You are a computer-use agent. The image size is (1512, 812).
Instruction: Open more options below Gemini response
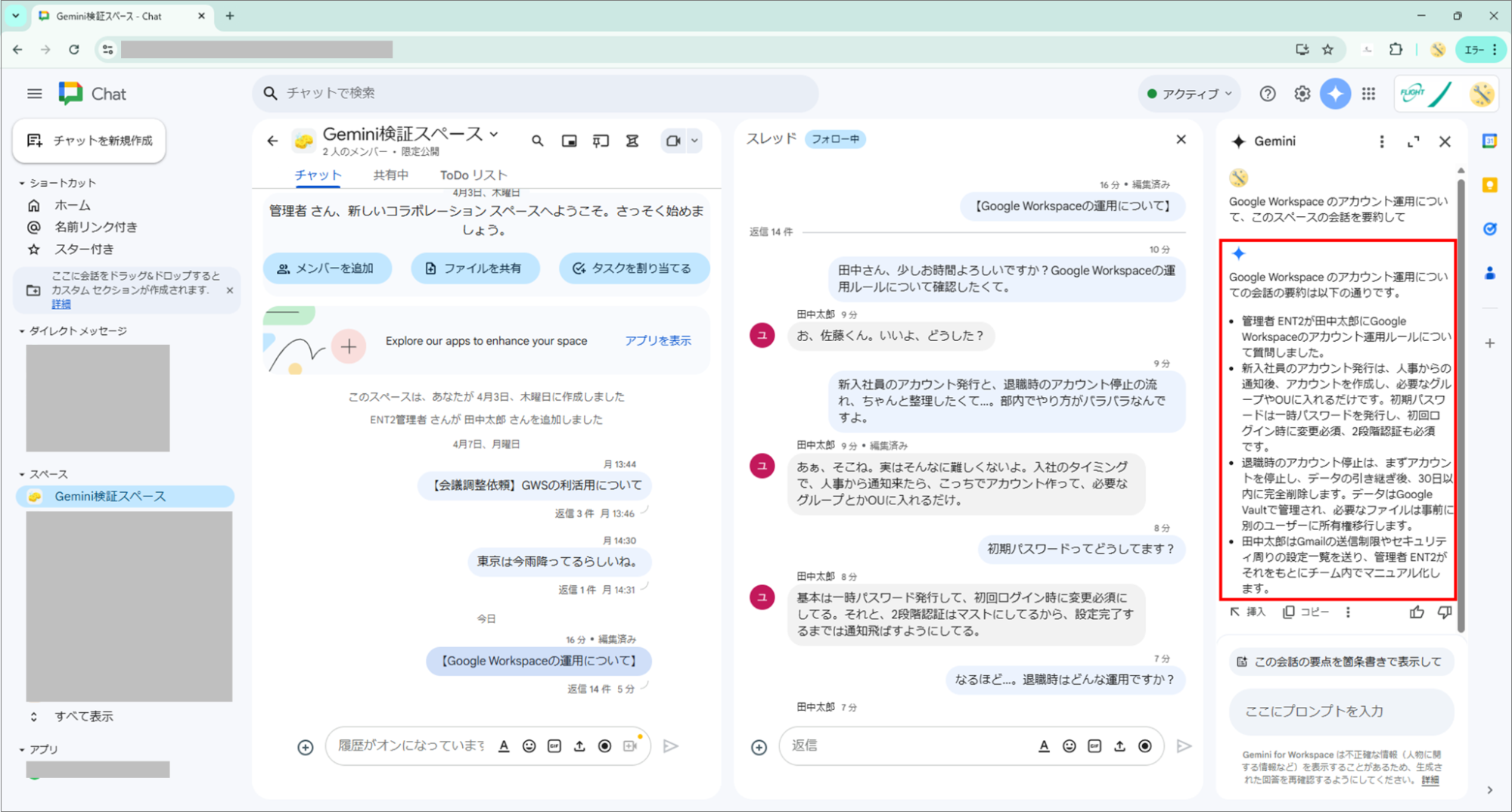[x=1348, y=612]
